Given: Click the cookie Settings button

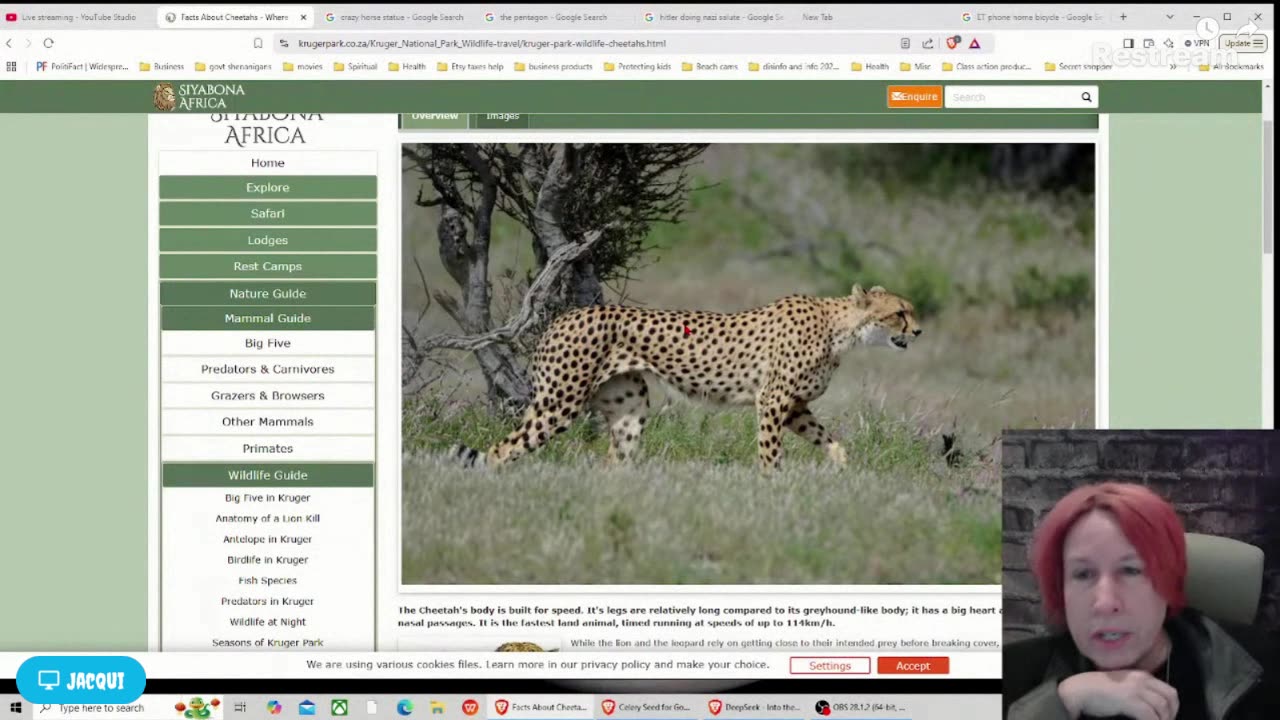Looking at the screenshot, I should [x=830, y=666].
